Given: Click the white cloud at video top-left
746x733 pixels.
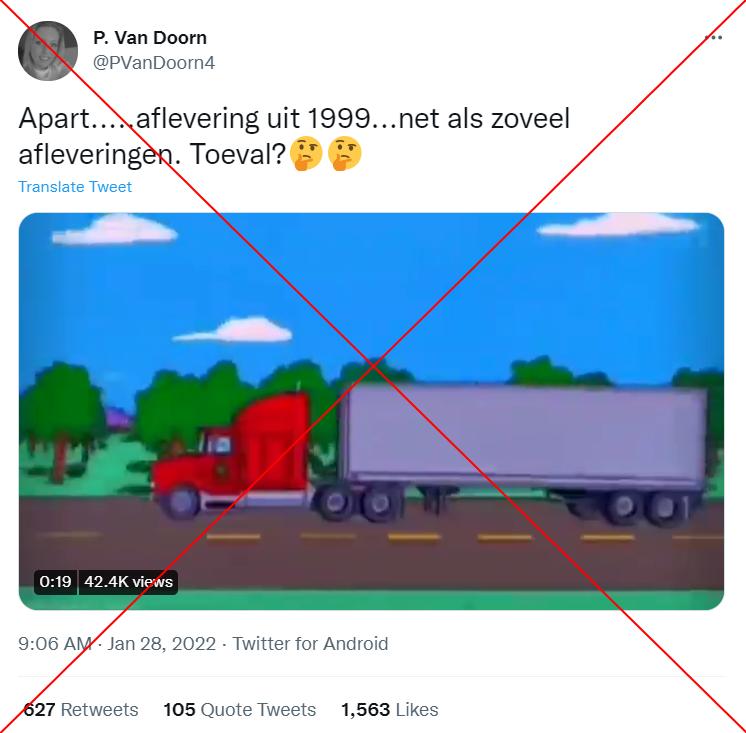Looking at the screenshot, I should click(114, 229).
